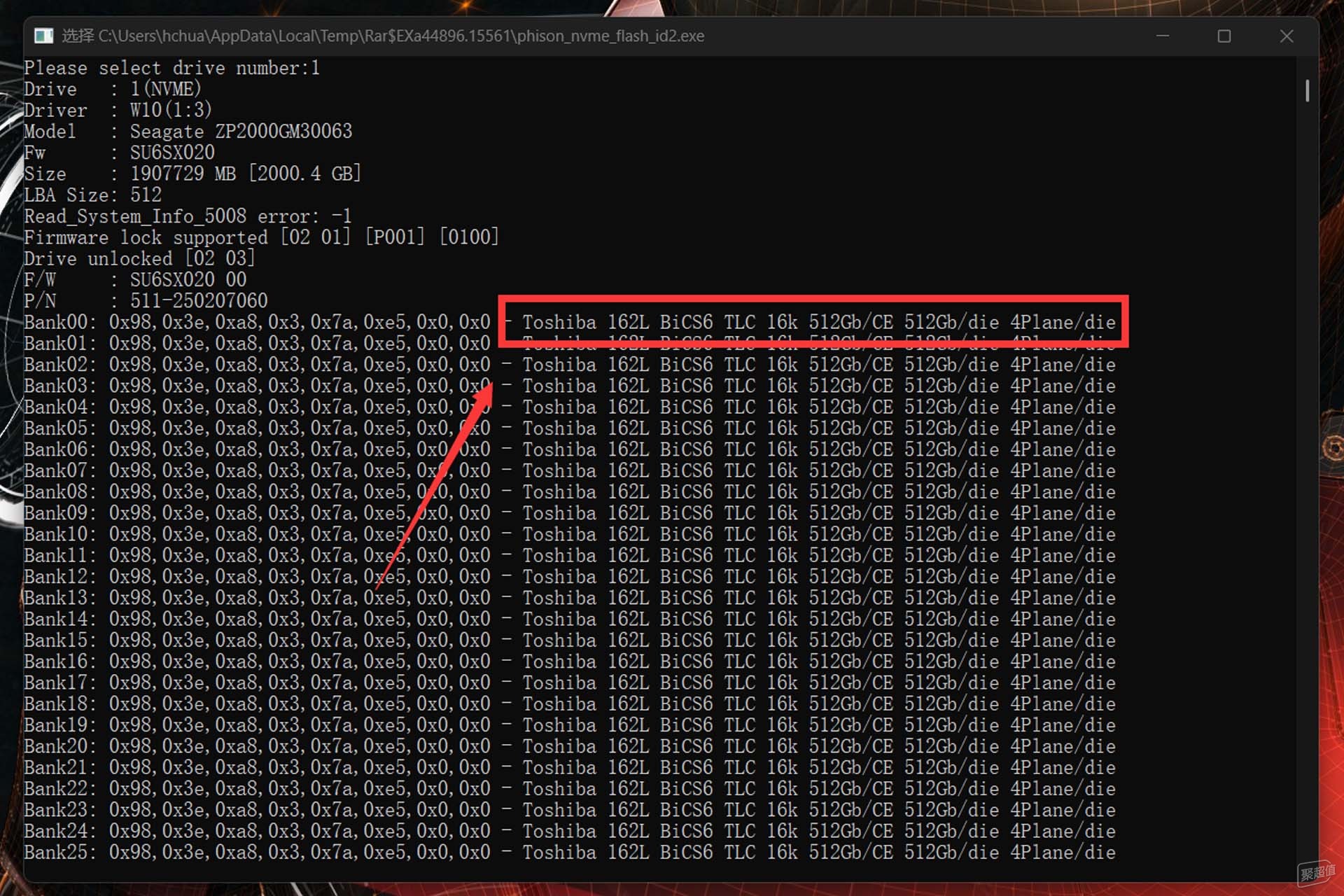
Task: Maximize the phison_nvme_flash_id2 console window
Action: (x=1224, y=36)
